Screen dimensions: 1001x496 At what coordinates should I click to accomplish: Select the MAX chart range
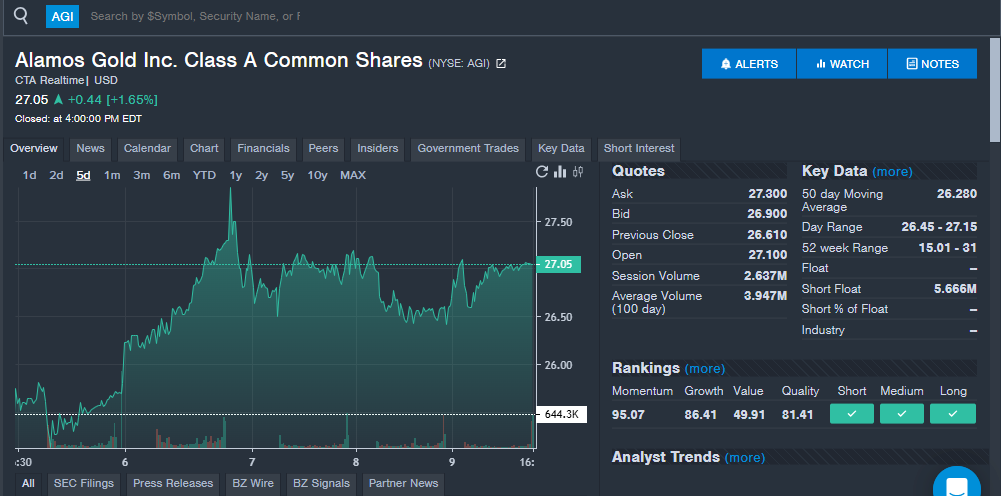[353, 176]
